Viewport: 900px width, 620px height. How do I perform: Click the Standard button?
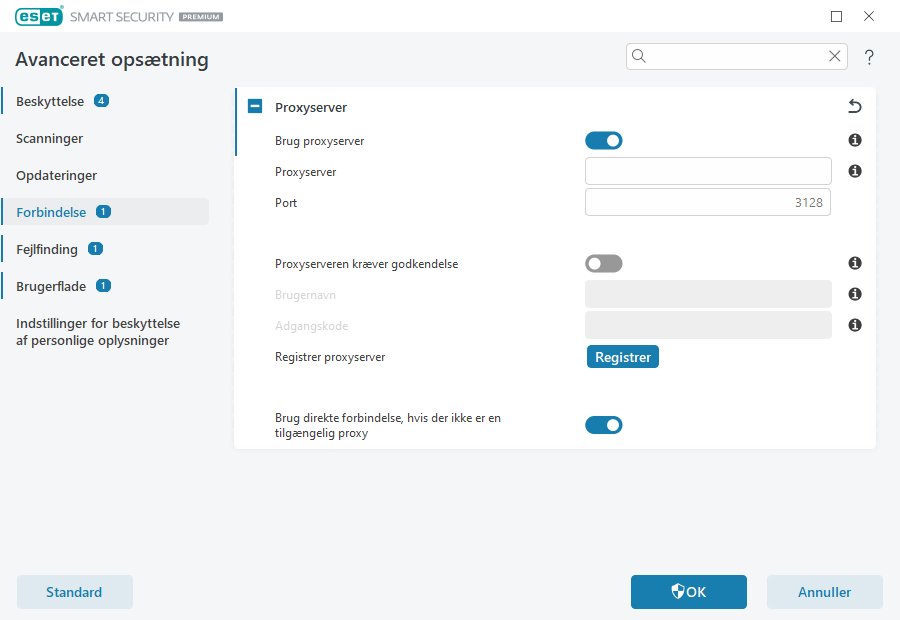coord(75,592)
